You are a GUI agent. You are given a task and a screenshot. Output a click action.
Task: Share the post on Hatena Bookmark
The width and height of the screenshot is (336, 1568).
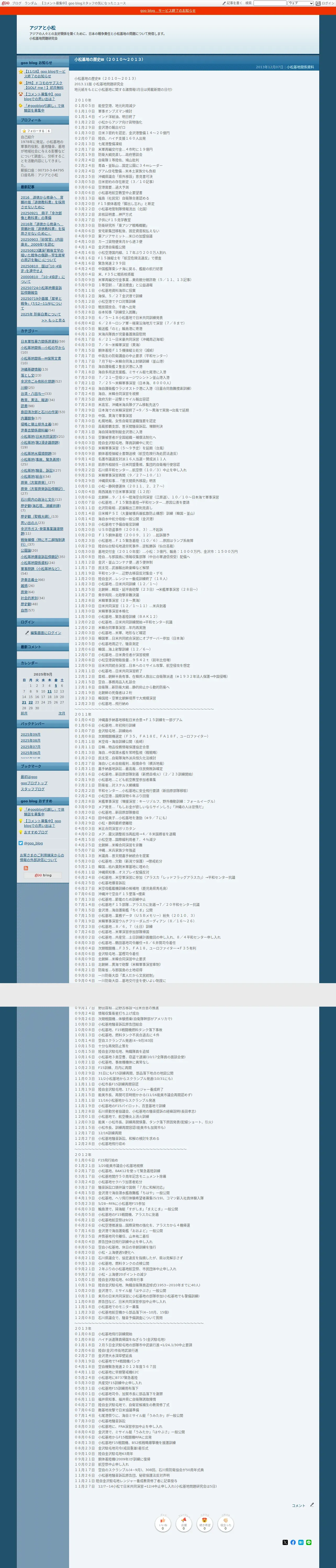click(301, 1542)
